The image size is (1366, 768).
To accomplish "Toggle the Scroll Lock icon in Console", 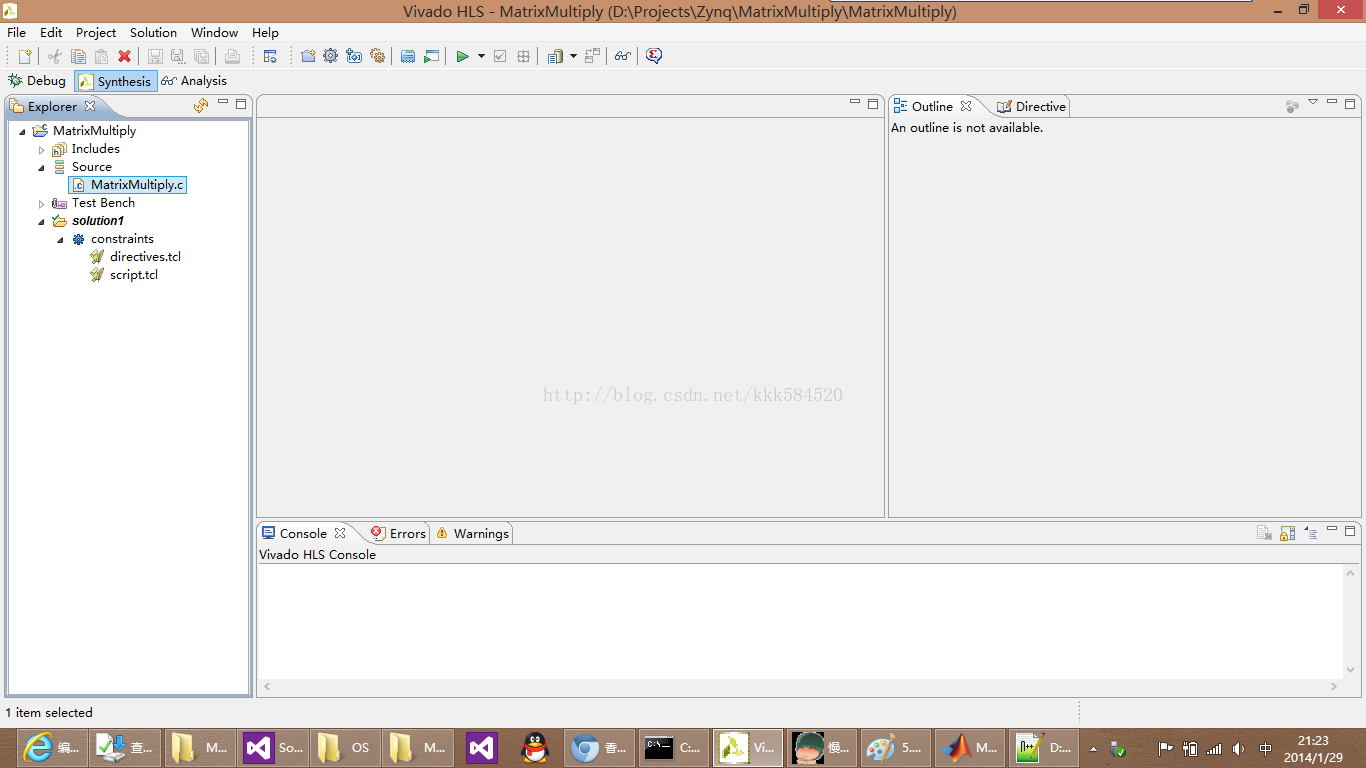I will 1287,533.
